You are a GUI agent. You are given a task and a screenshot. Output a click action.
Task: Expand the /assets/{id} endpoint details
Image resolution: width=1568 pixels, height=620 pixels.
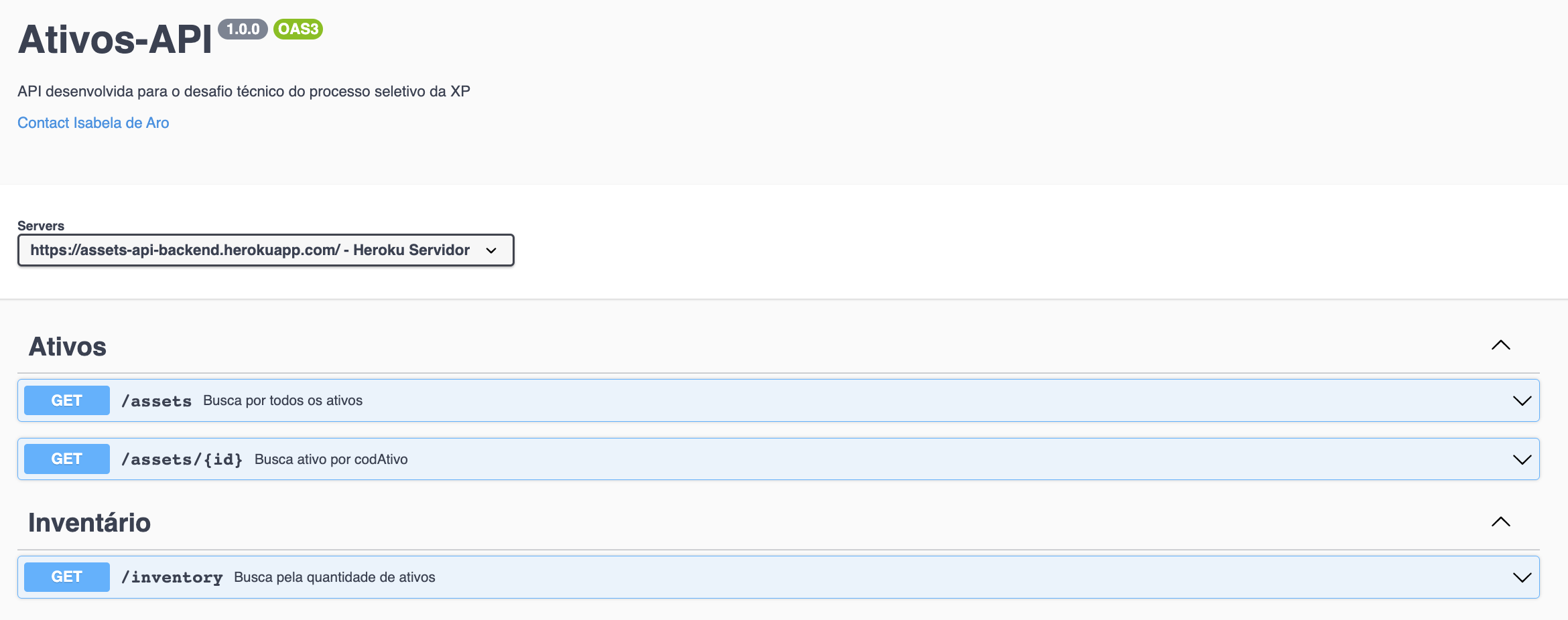pos(1522,459)
